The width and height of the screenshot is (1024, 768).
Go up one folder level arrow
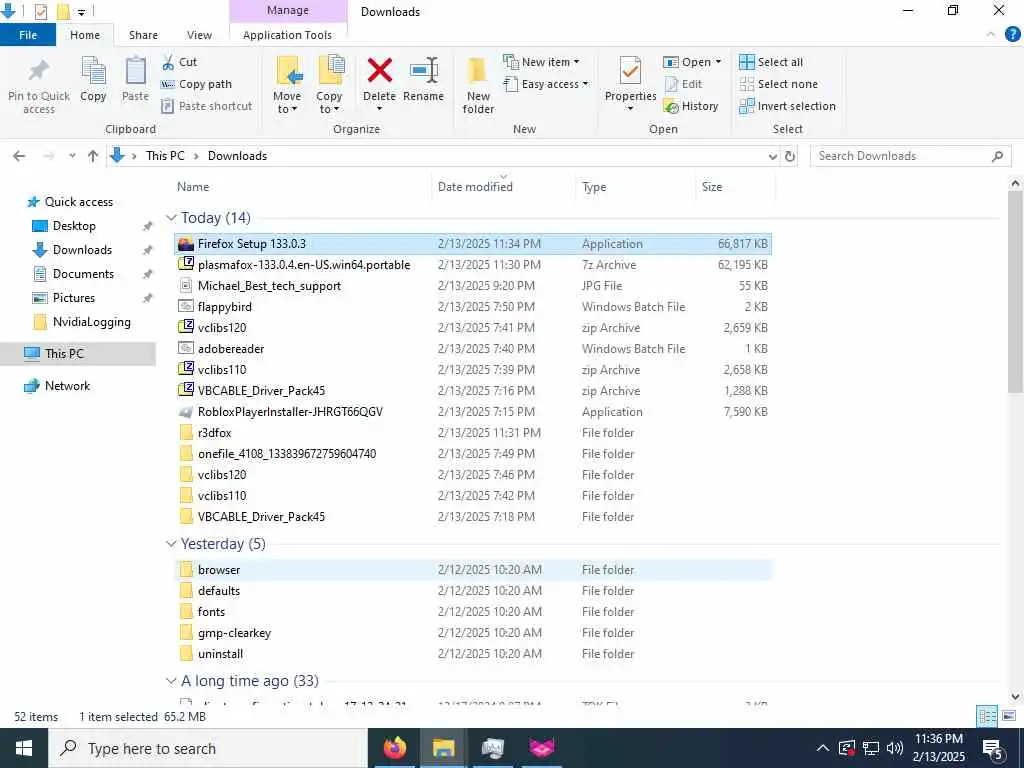93,156
